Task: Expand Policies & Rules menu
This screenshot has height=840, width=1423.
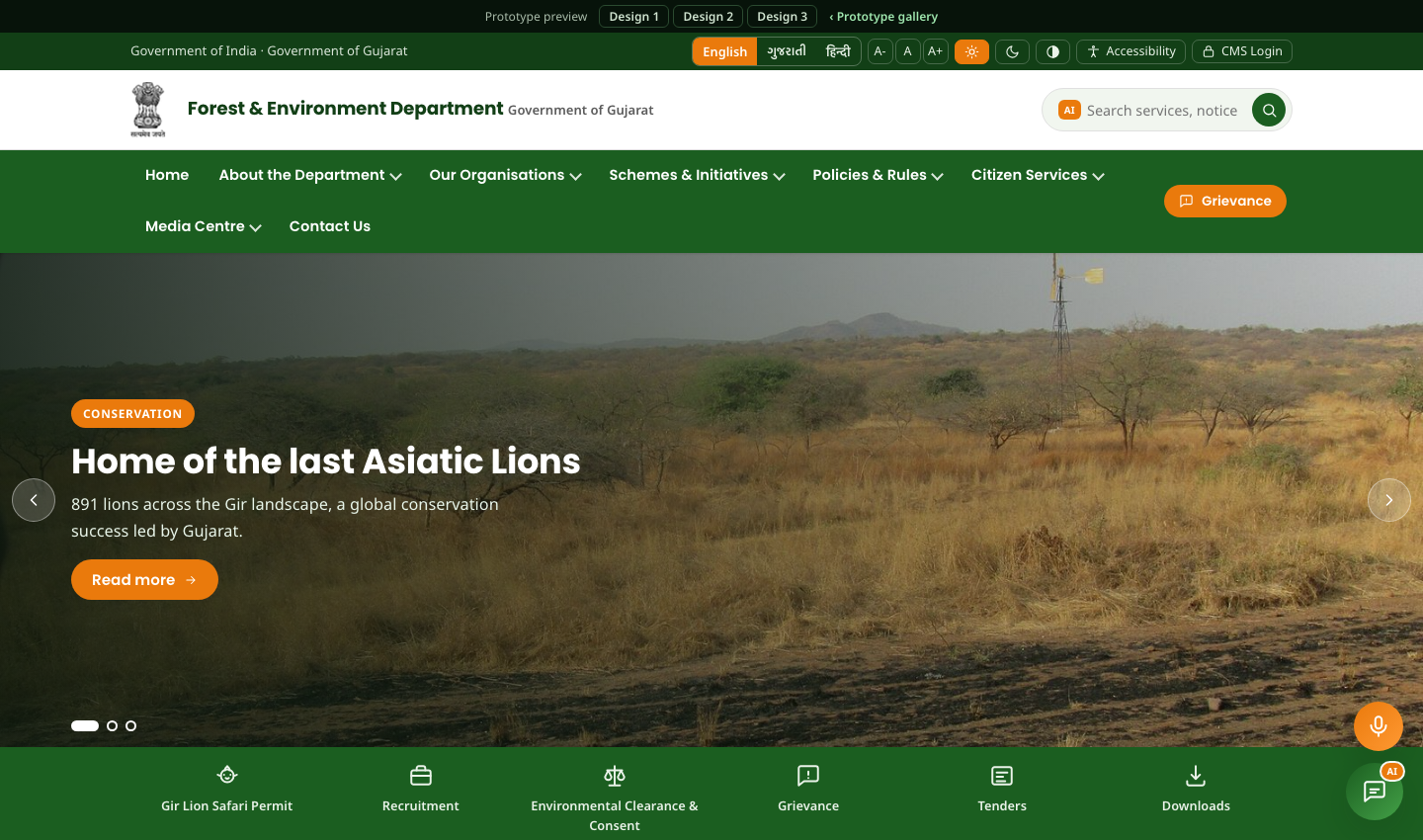Action: [878, 175]
